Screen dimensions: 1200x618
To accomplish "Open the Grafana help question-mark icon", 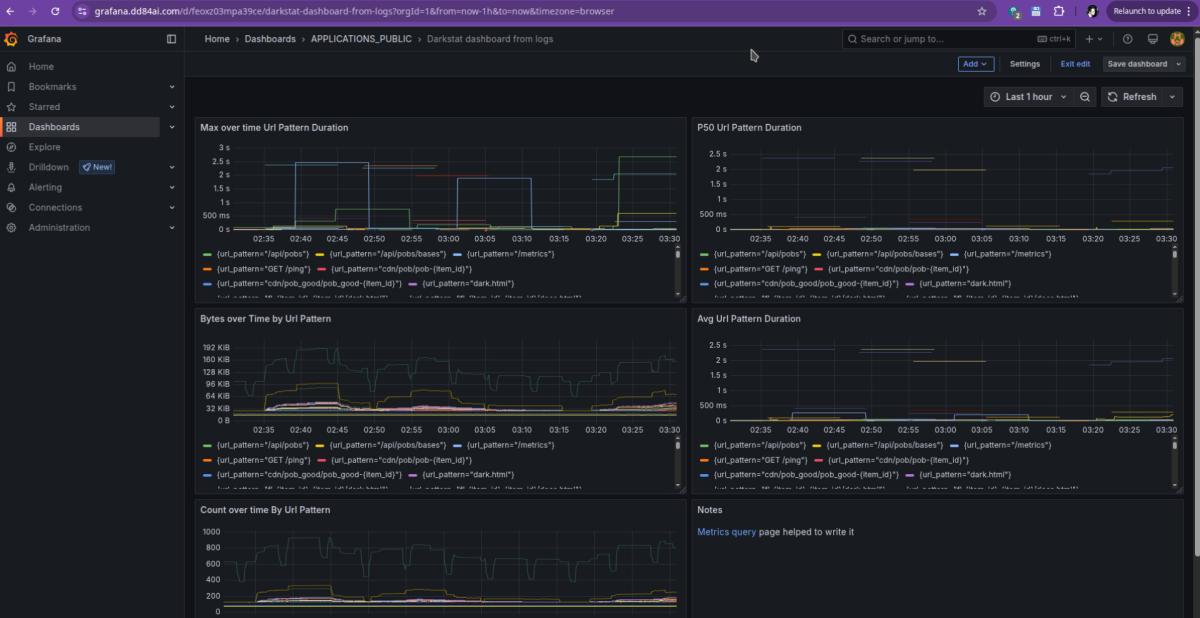I will (1128, 39).
